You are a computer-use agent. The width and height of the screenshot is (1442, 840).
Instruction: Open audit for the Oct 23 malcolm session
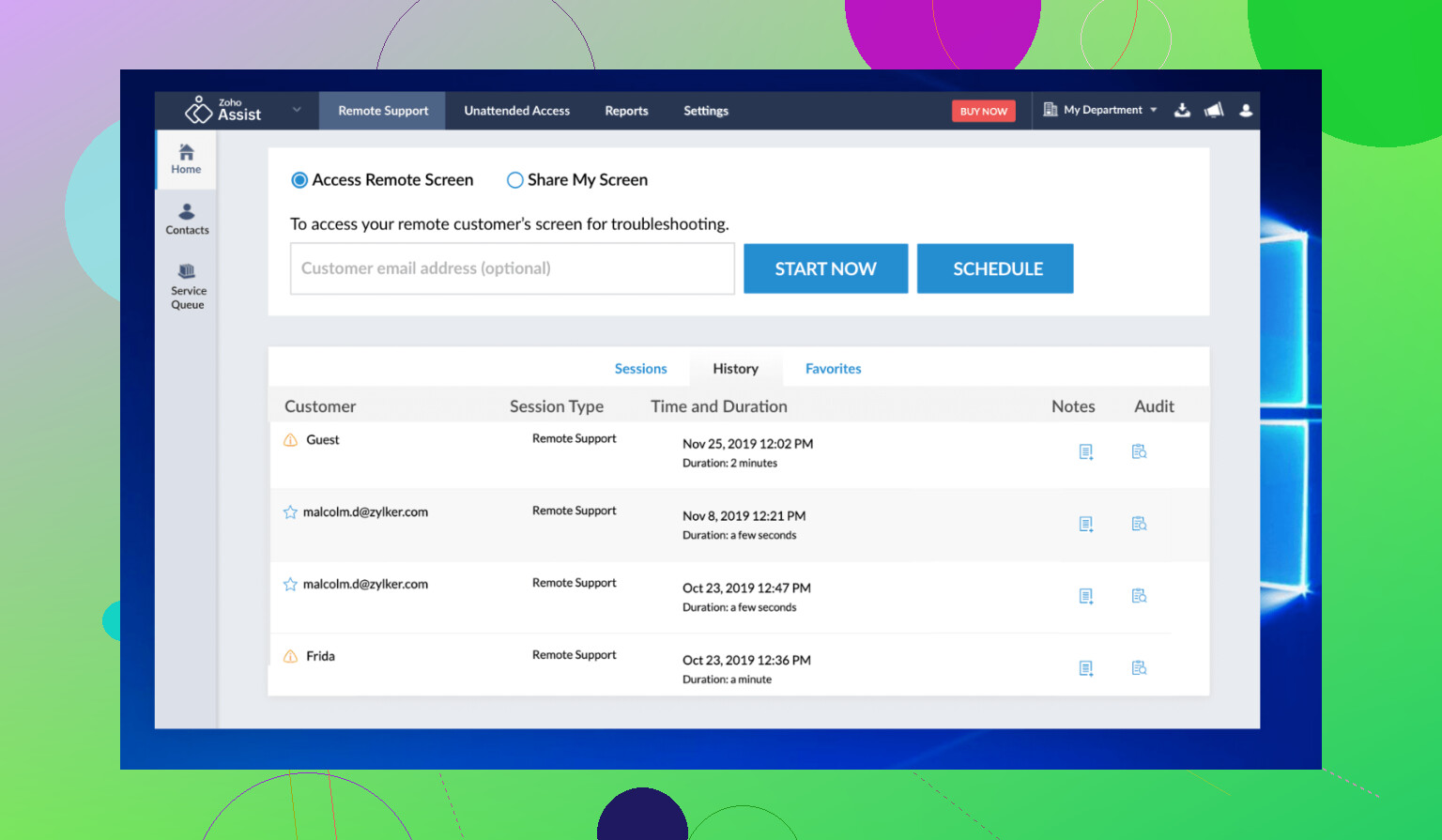point(1139,596)
